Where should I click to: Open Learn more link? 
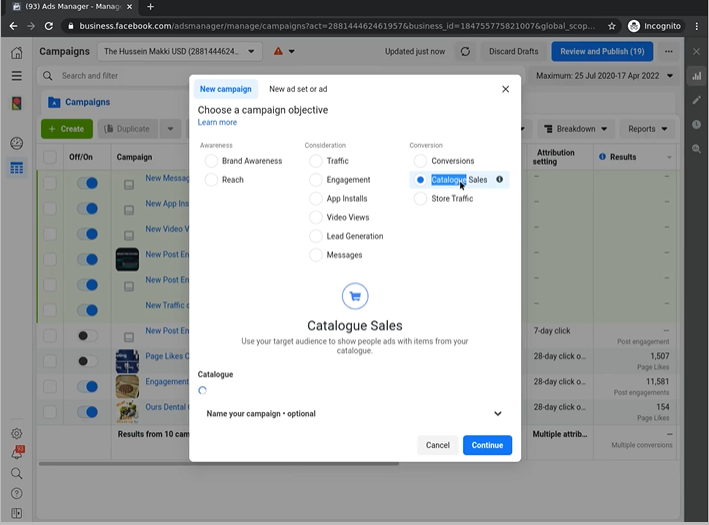pyautogui.click(x=217, y=123)
